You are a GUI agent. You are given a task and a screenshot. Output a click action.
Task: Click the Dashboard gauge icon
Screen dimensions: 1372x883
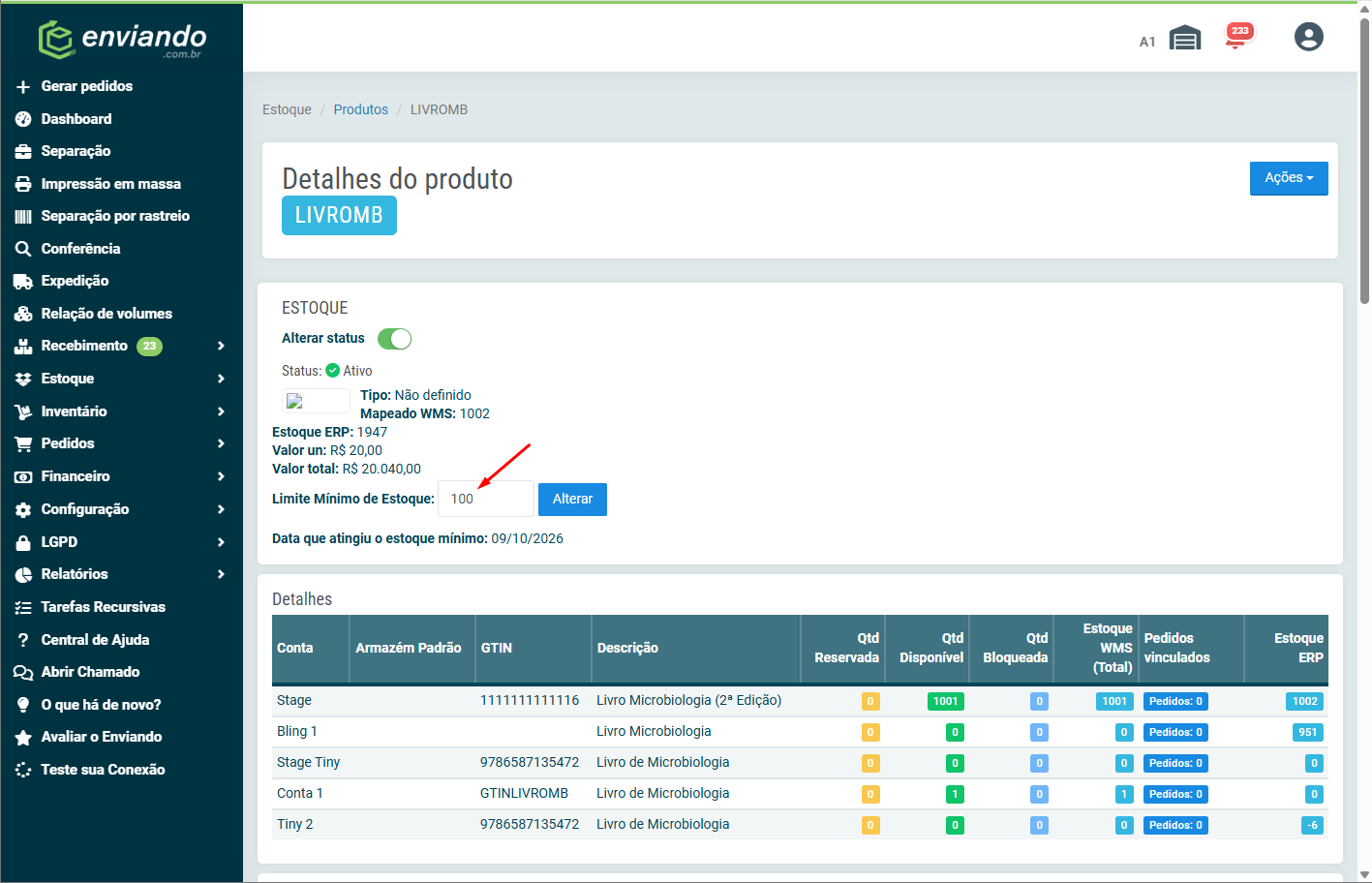(23, 119)
